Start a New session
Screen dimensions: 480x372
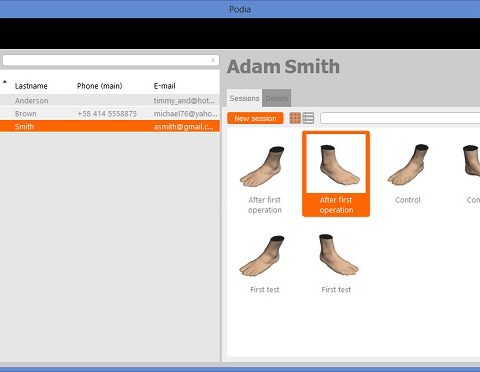(255, 118)
